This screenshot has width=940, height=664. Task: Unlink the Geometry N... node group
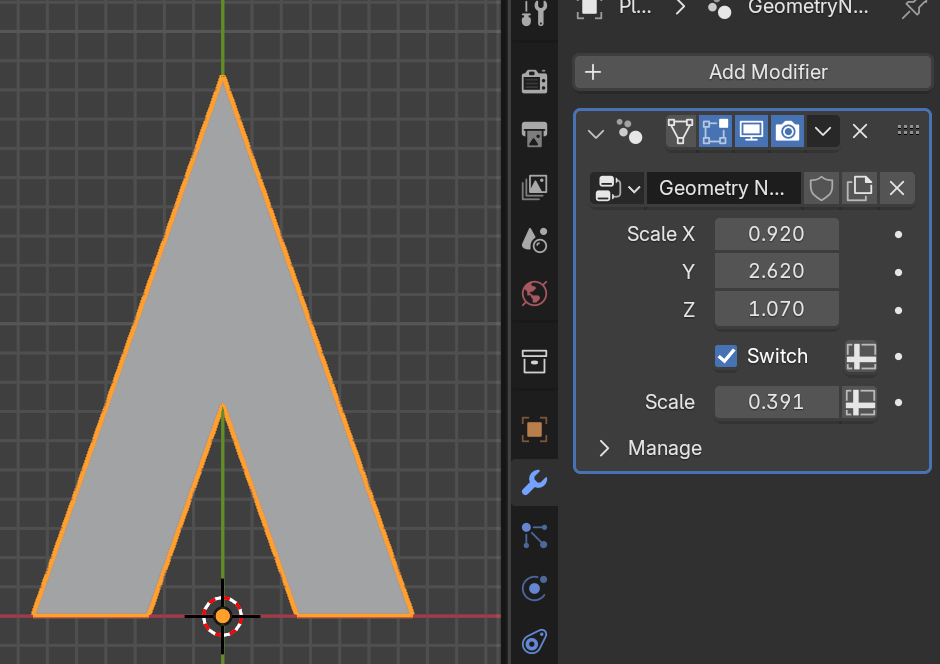(897, 189)
